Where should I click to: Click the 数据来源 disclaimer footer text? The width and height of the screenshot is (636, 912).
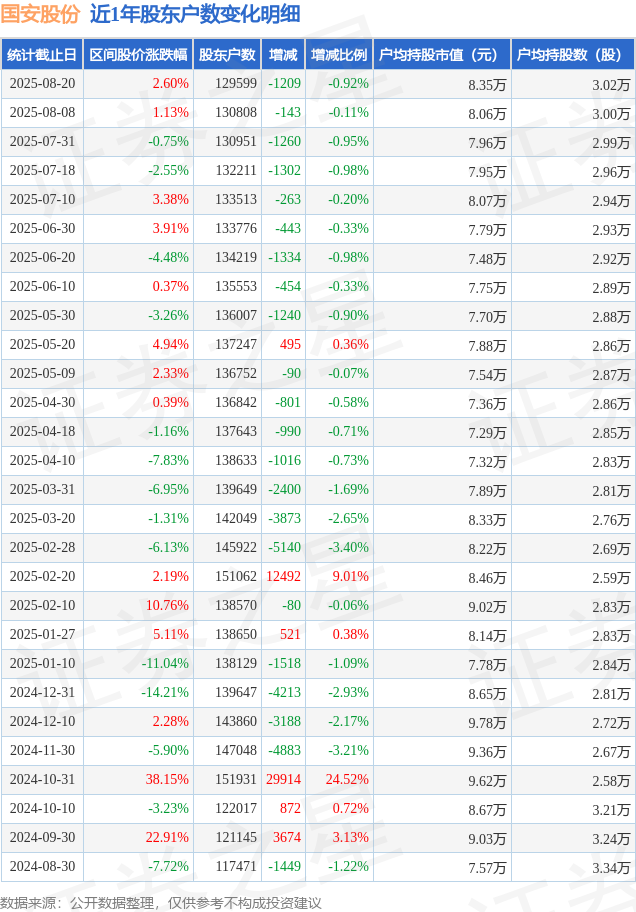coord(161,902)
